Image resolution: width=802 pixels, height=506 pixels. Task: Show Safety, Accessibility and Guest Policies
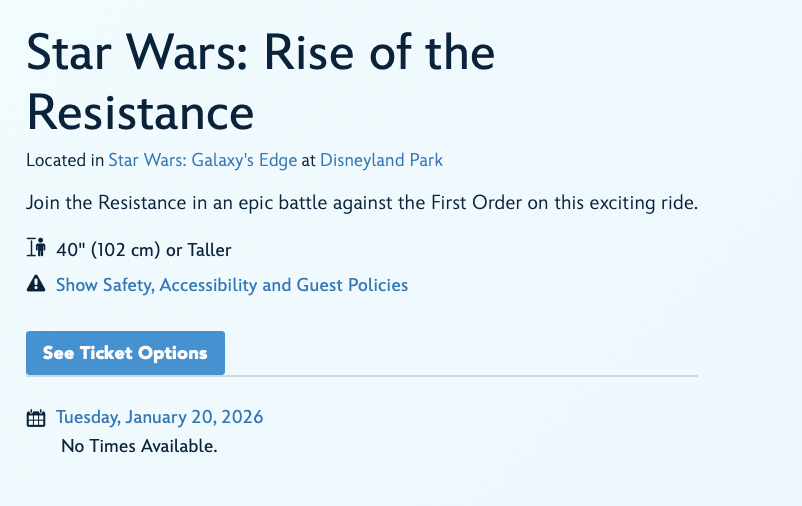232,285
